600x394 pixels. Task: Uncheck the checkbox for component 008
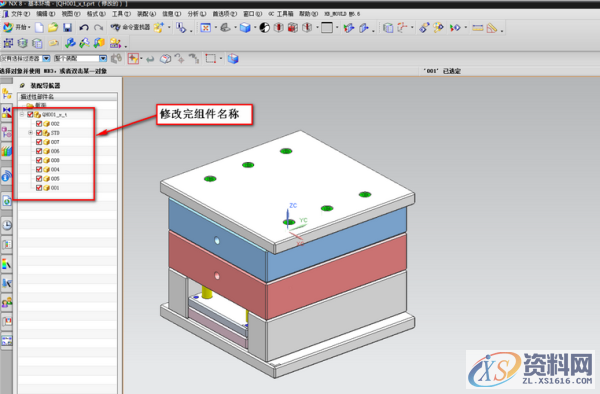(39, 160)
